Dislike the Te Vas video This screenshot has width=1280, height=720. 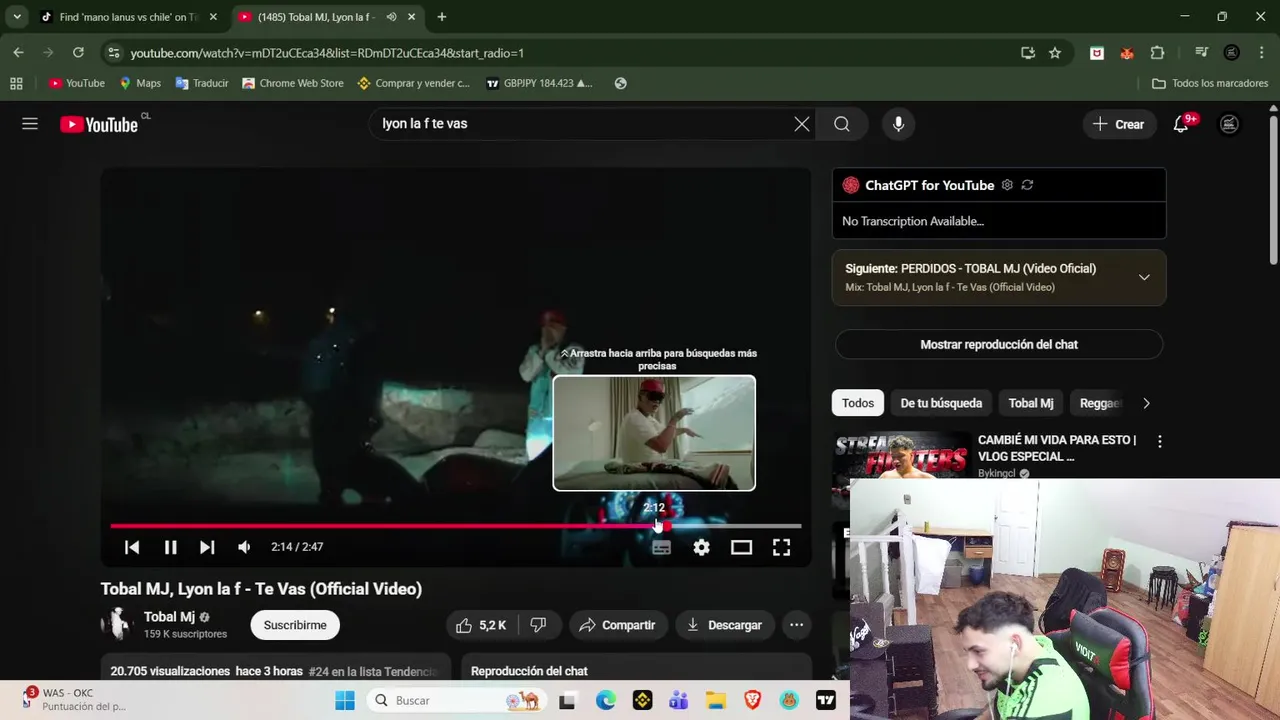click(539, 625)
